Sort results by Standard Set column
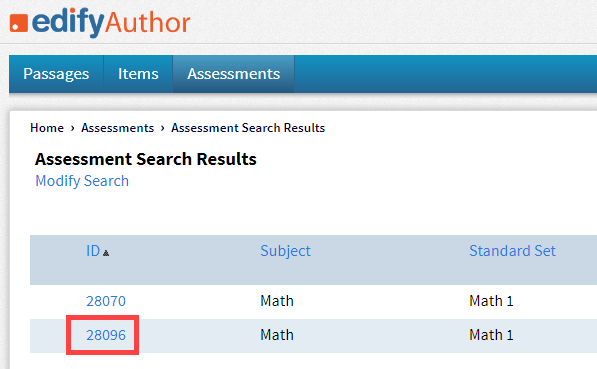 (x=512, y=251)
